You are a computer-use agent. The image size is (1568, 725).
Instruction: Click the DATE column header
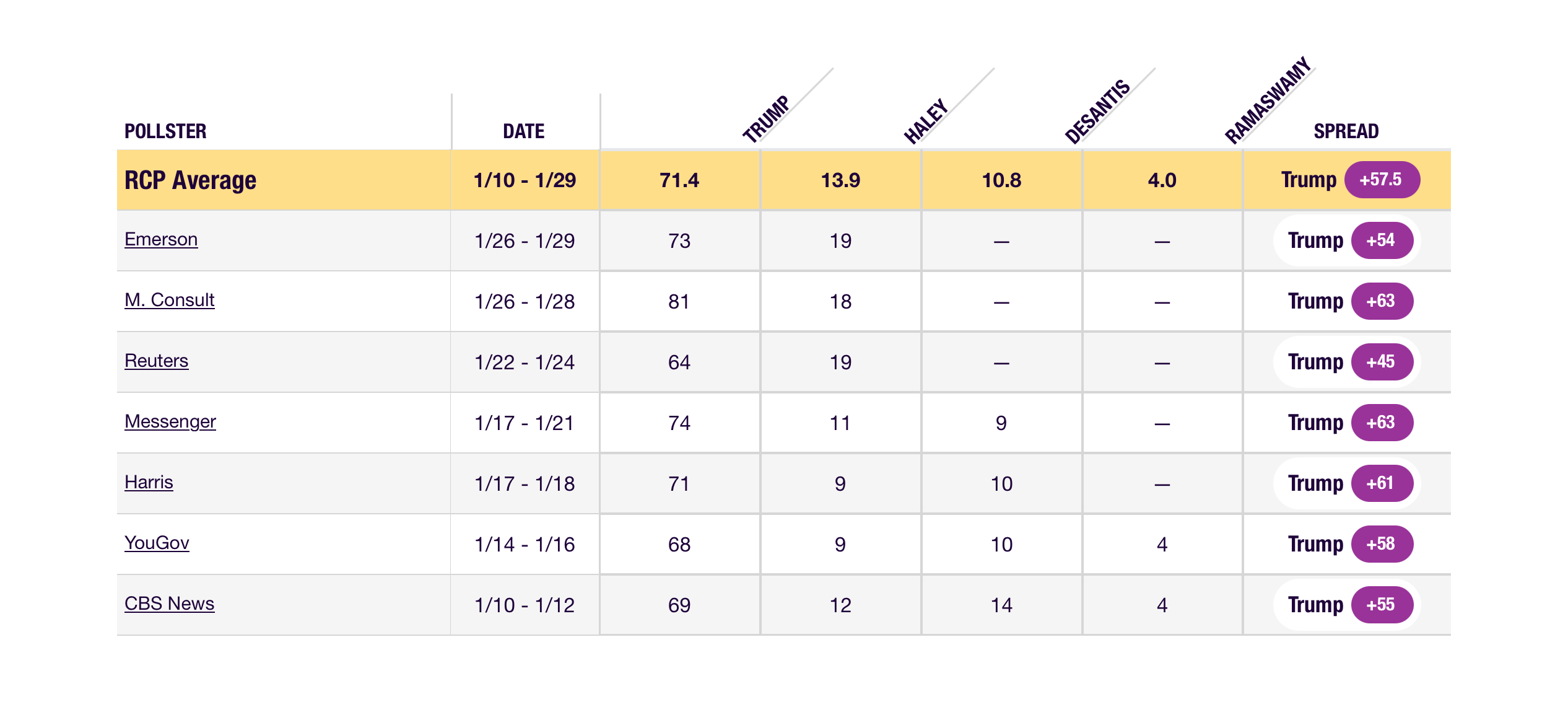[523, 131]
